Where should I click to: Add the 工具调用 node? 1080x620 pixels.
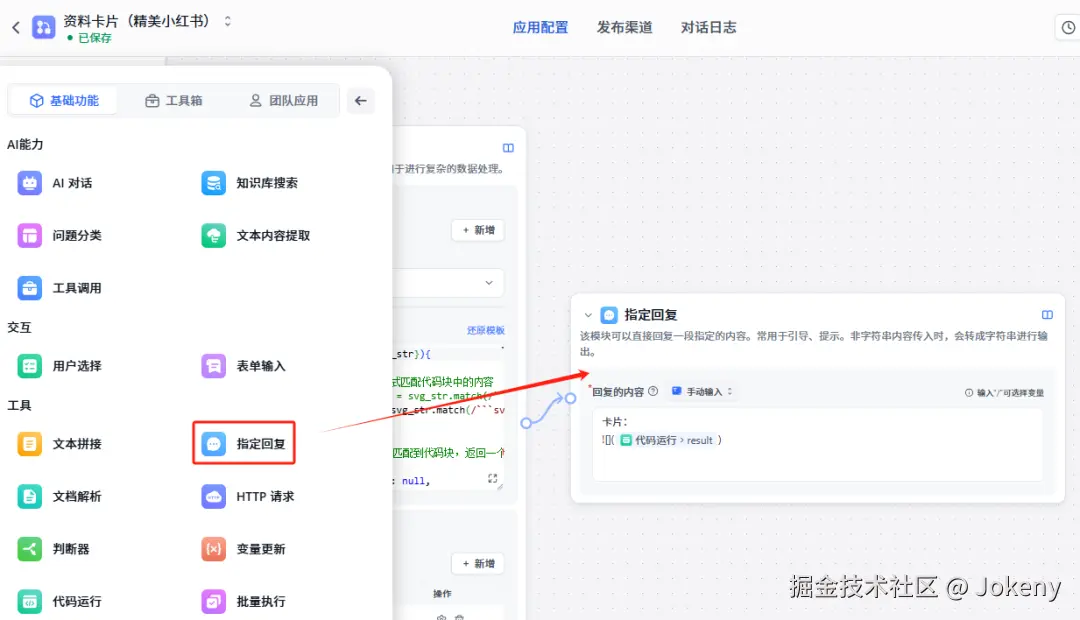[x=59, y=288]
